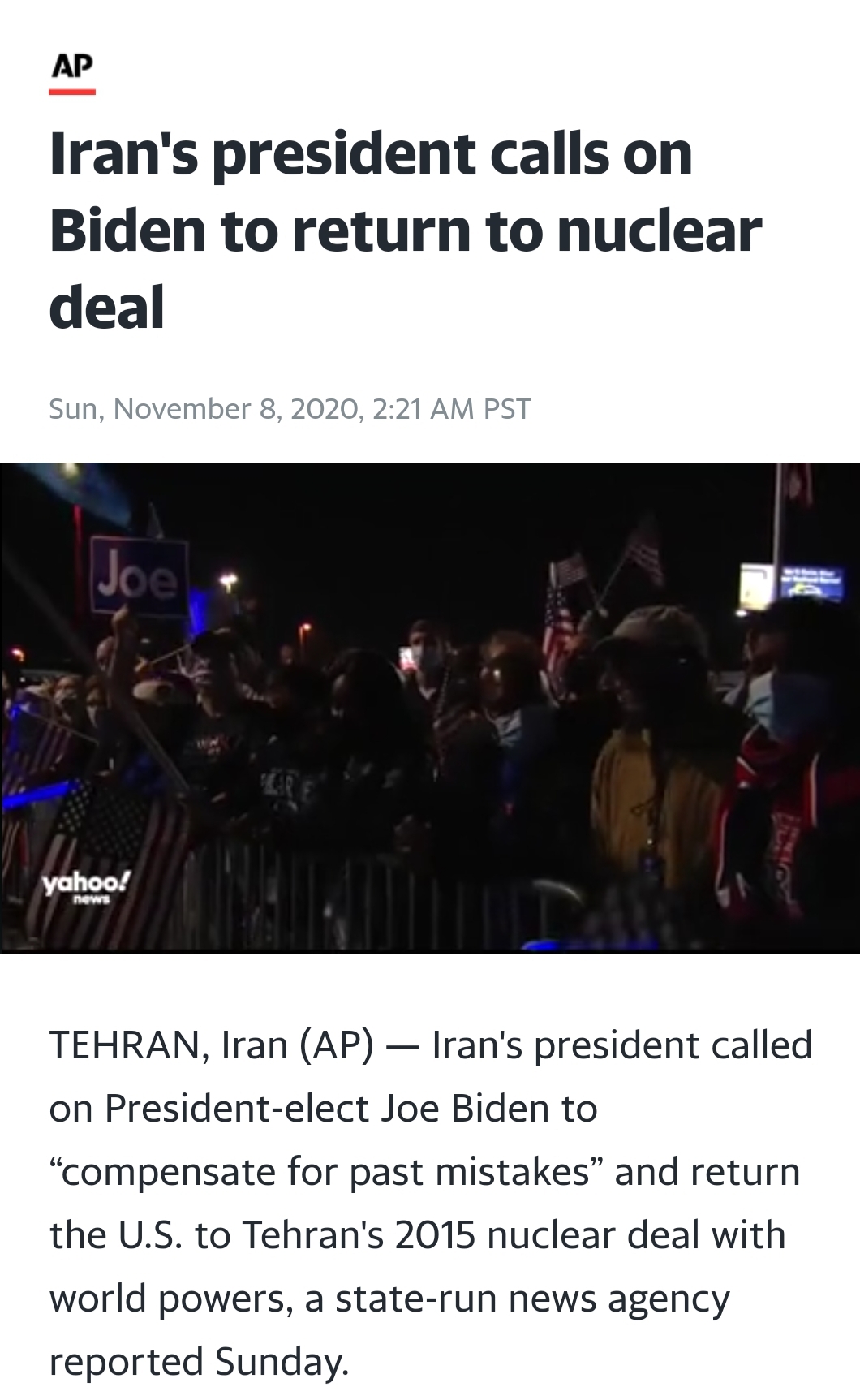Select the quote "compensate for past mistakes"
The image size is (860, 1400).
click(x=319, y=1172)
